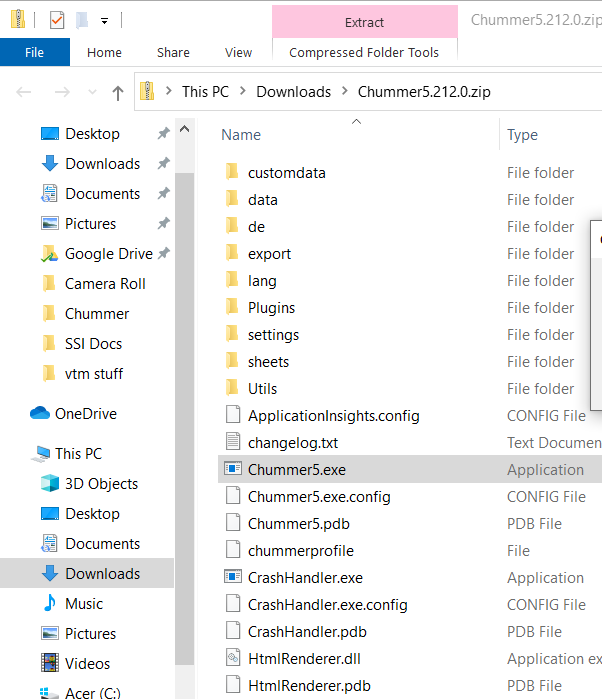This screenshot has width=602, height=699.
Task: Open Videos under This PC
Action: pyautogui.click(x=87, y=663)
